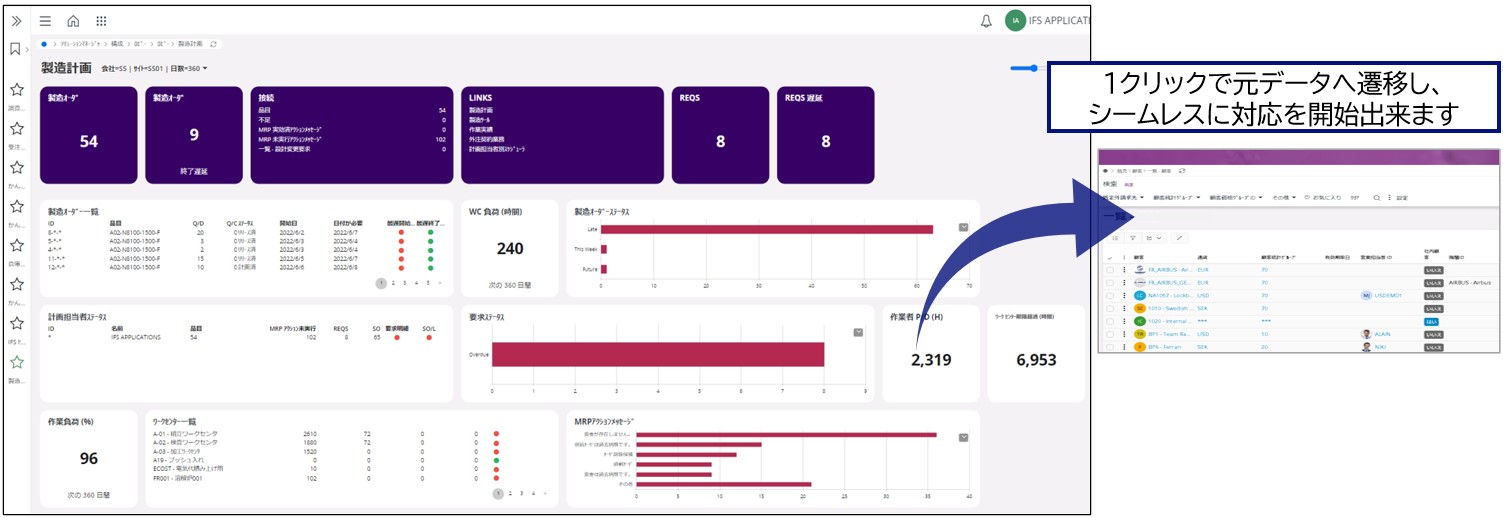The height and width of the screenshot is (518, 1503).
Task: Click the notification bell icon
Action: coord(986,21)
